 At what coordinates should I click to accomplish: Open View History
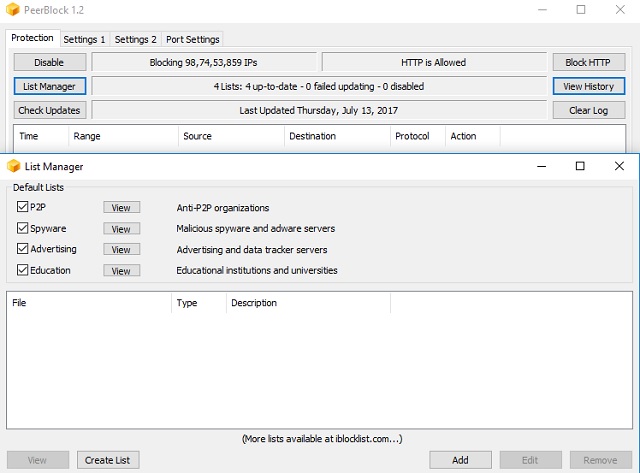click(588, 86)
